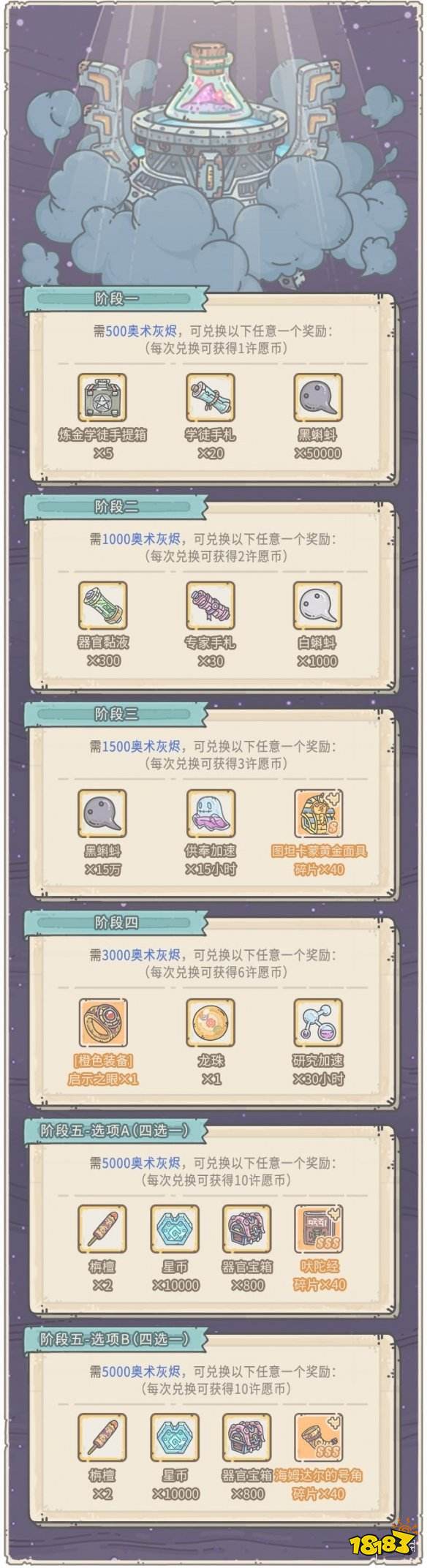Choose 海姆达尔的号角 fragment icon
Screen dimensions: 427x1568
point(318,1438)
